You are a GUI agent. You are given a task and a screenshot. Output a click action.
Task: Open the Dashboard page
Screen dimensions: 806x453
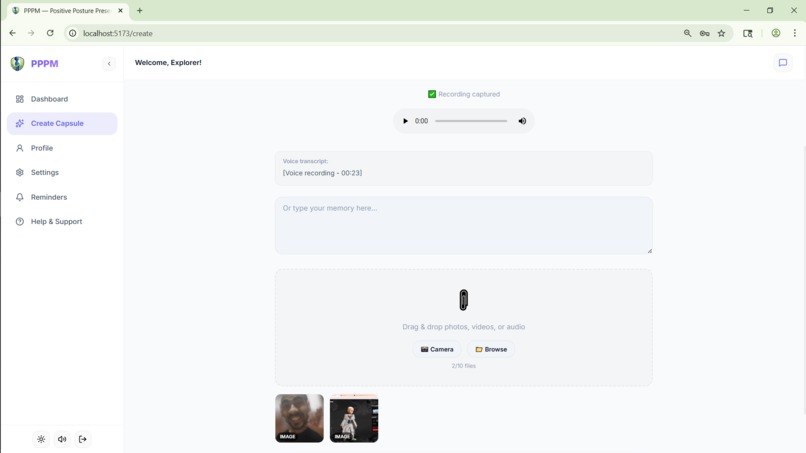(x=62, y=99)
